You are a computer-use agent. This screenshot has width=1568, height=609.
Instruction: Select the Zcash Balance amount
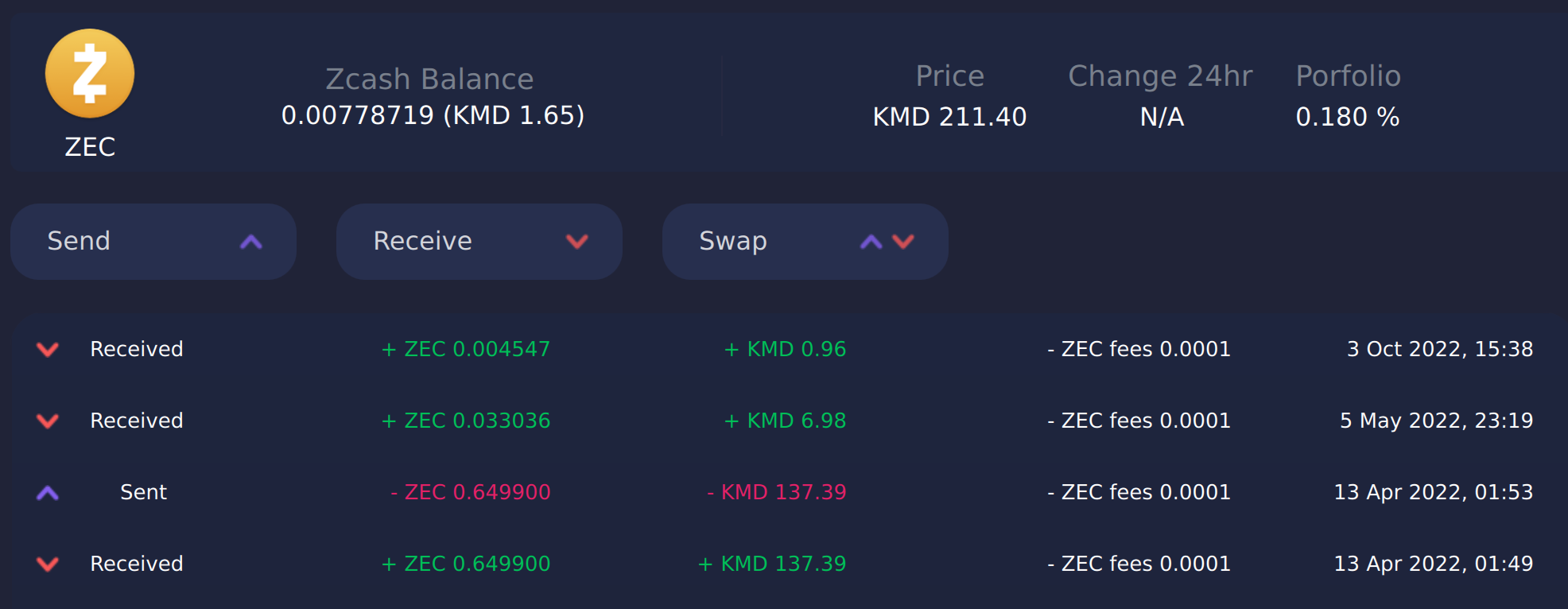[x=433, y=115]
